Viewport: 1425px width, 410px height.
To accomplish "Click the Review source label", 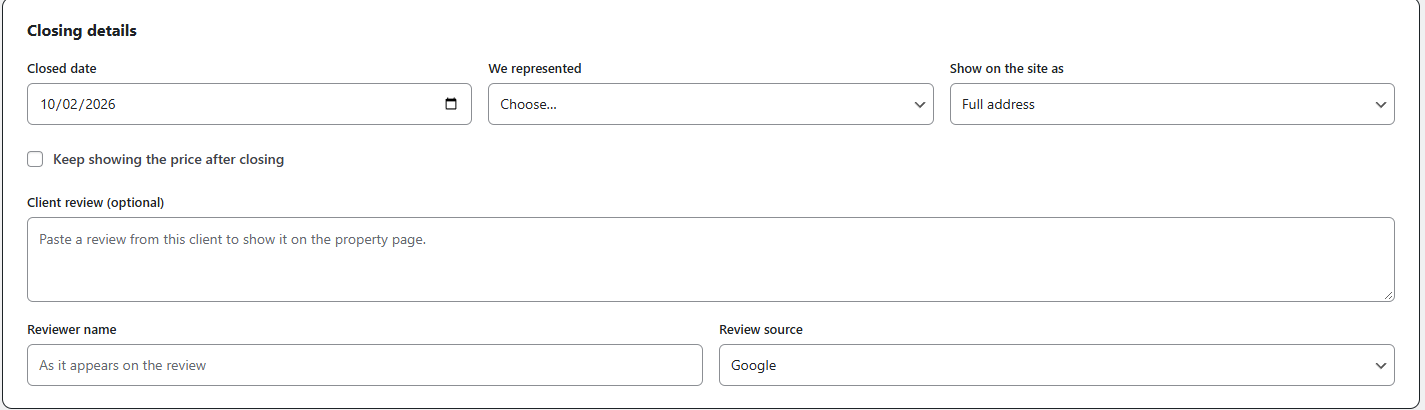I will pos(761,329).
